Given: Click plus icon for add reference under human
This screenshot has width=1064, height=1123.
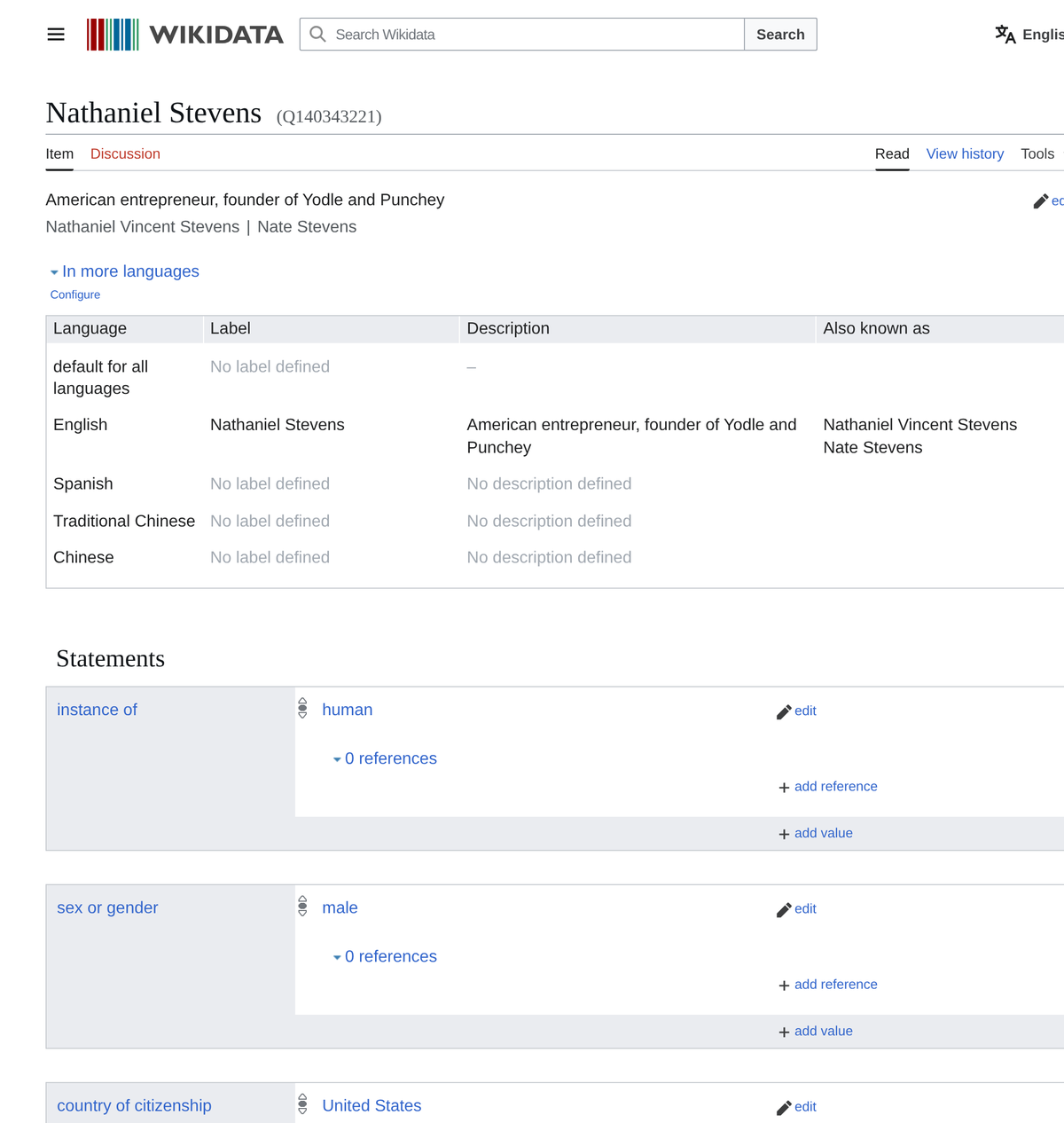Looking at the screenshot, I should point(784,788).
